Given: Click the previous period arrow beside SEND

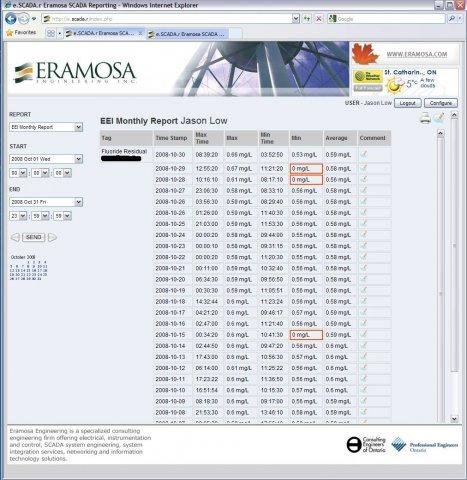Looking at the screenshot, I should [15, 237].
